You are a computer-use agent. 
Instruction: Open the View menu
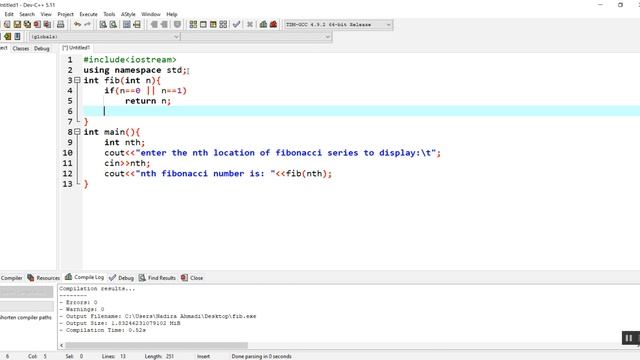click(x=46, y=14)
